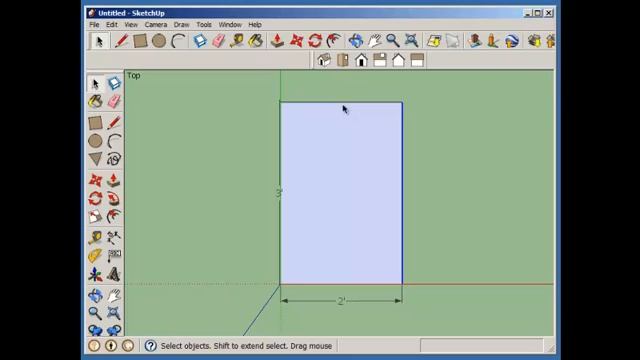Choose the 3D Text tool
The height and width of the screenshot is (360, 640).
(114, 274)
